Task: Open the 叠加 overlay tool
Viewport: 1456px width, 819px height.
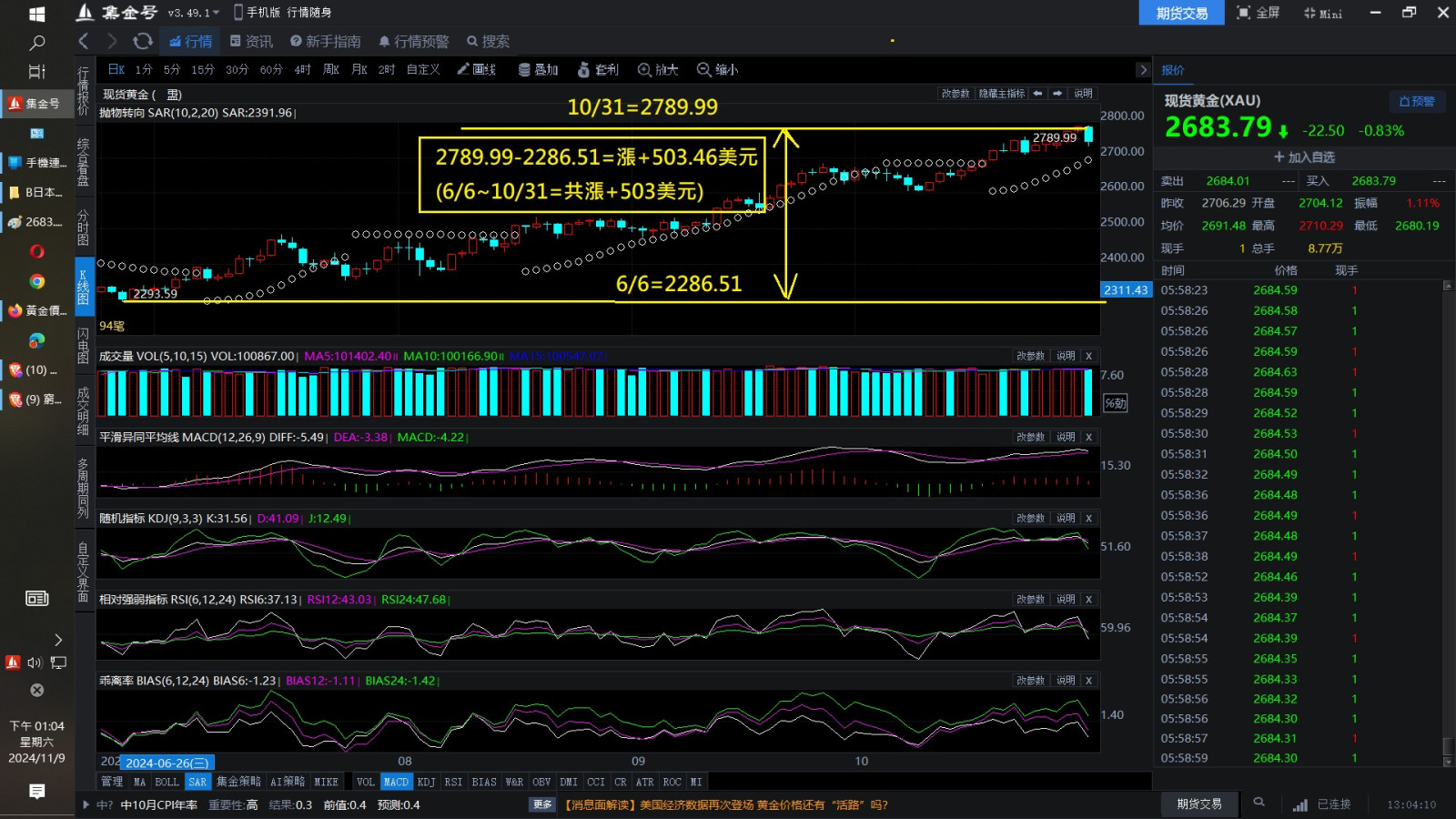Action: point(538,69)
